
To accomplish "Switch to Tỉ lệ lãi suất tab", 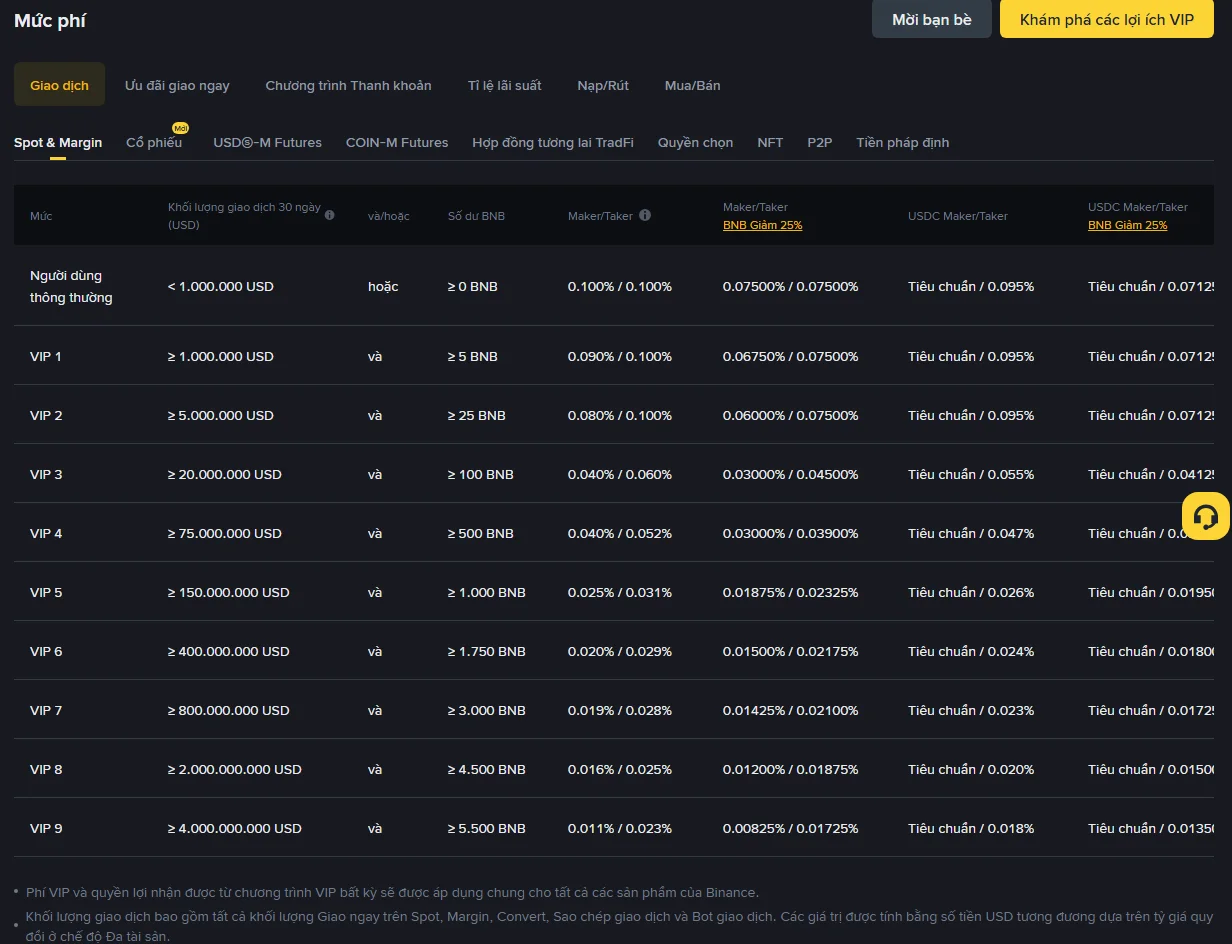I will [x=504, y=85].
